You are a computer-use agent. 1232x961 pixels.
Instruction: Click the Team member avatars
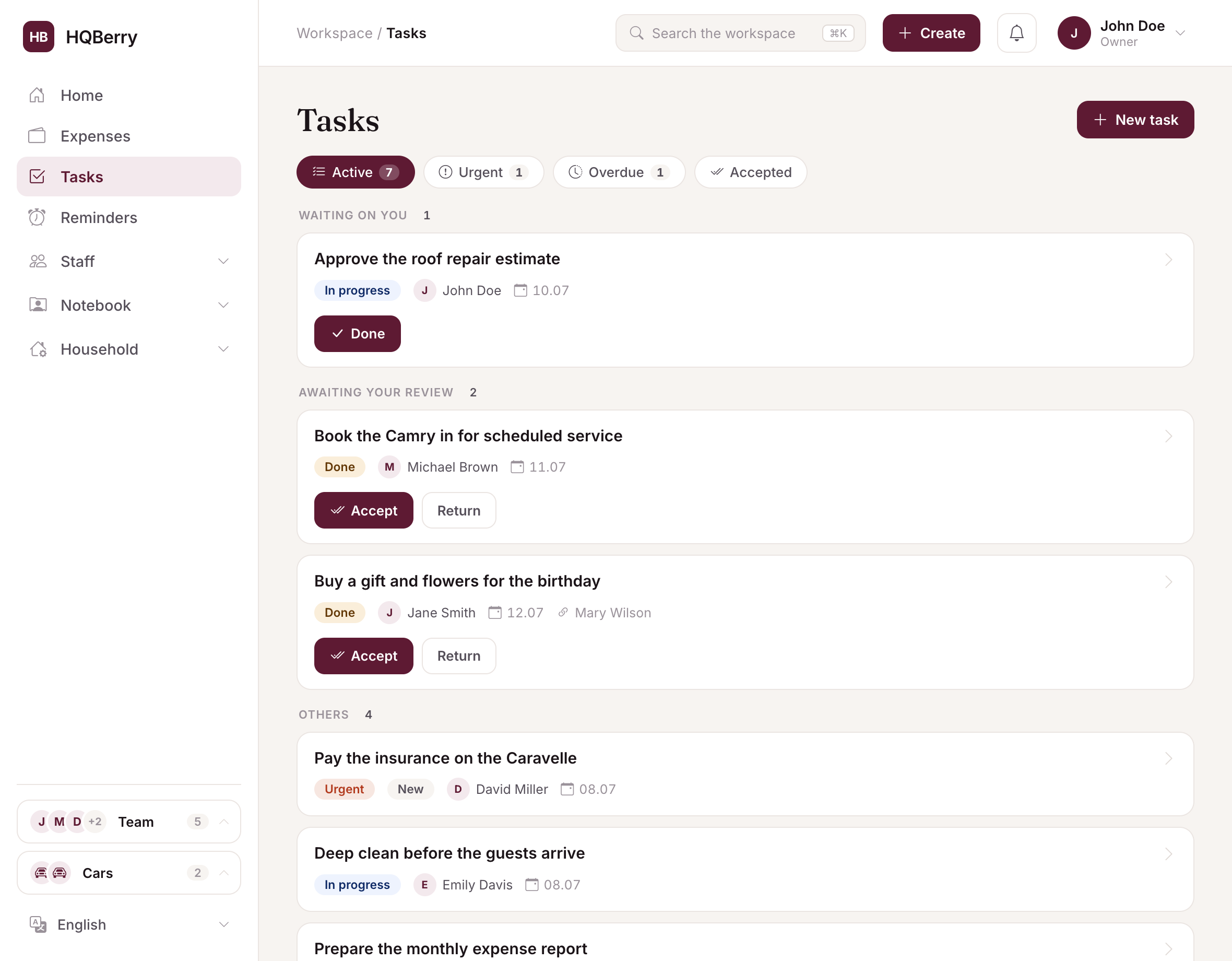68,822
